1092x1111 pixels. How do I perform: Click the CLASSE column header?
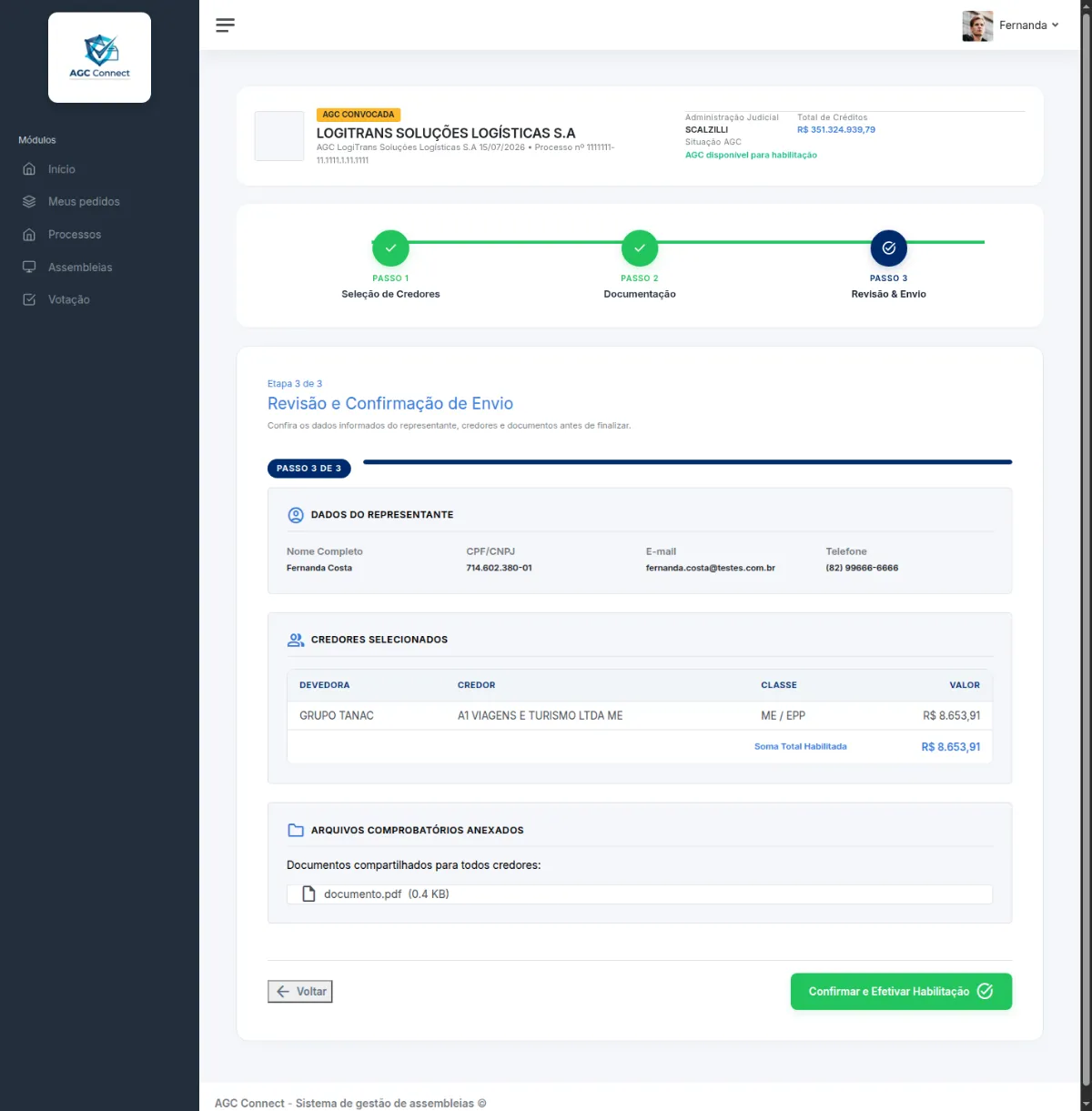(779, 685)
